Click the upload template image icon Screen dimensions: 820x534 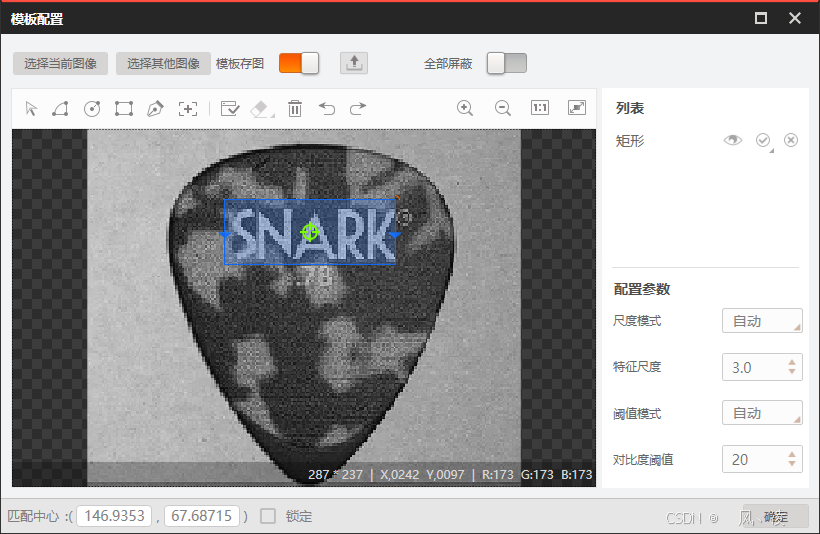coord(354,63)
